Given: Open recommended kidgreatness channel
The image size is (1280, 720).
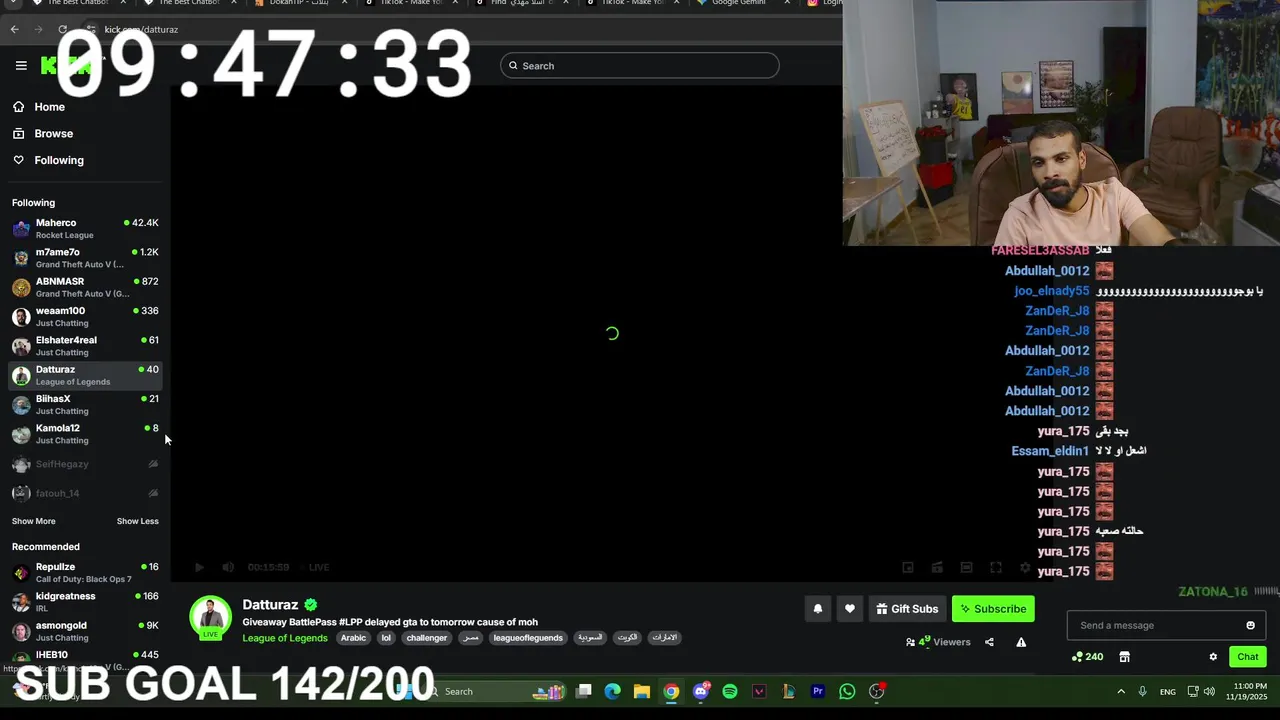Looking at the screenshot, I should 85,602.
